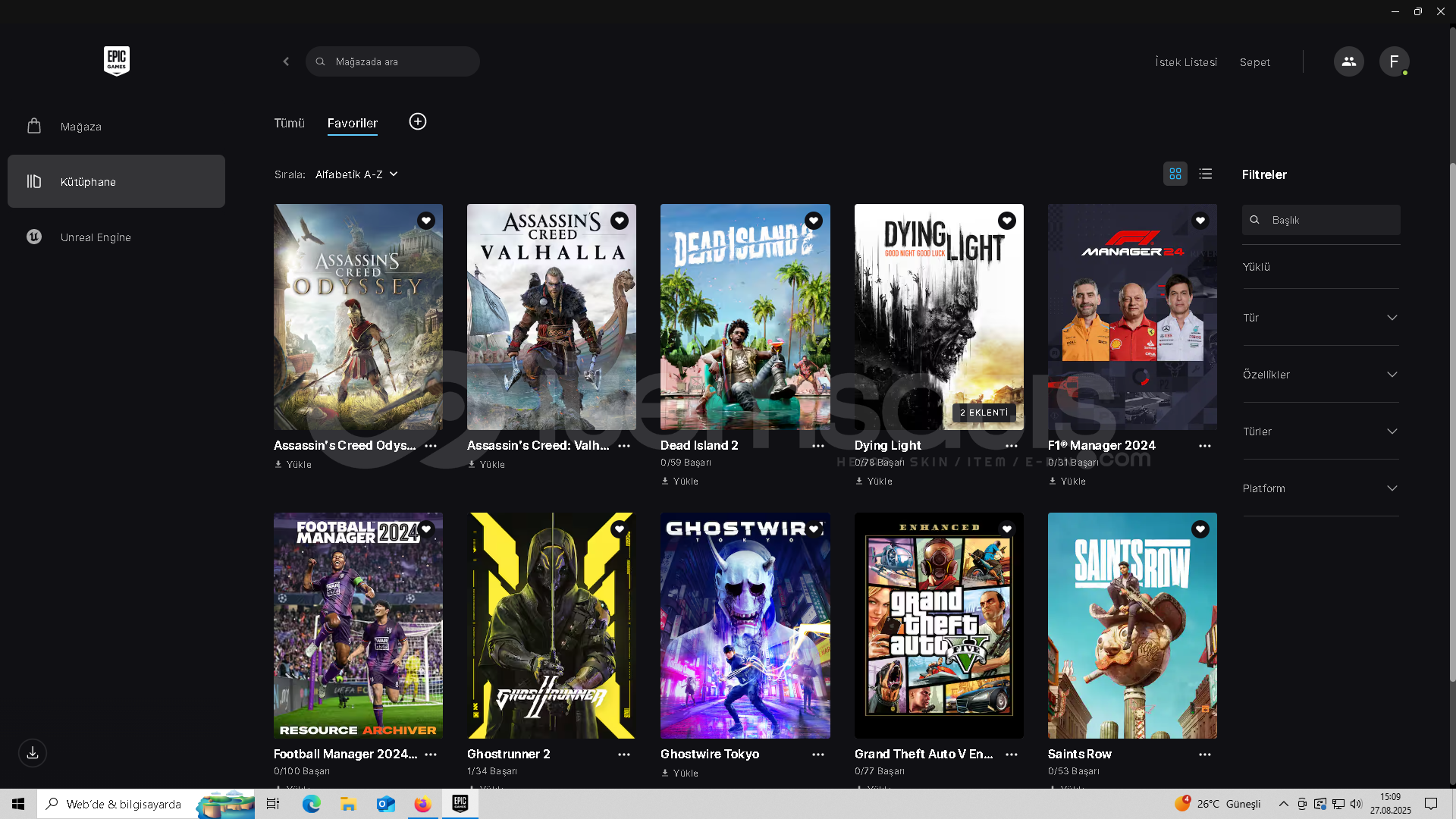Install F1 Manager 2024 via Yükle
1456x819 pixels.
coord(1068,481)
